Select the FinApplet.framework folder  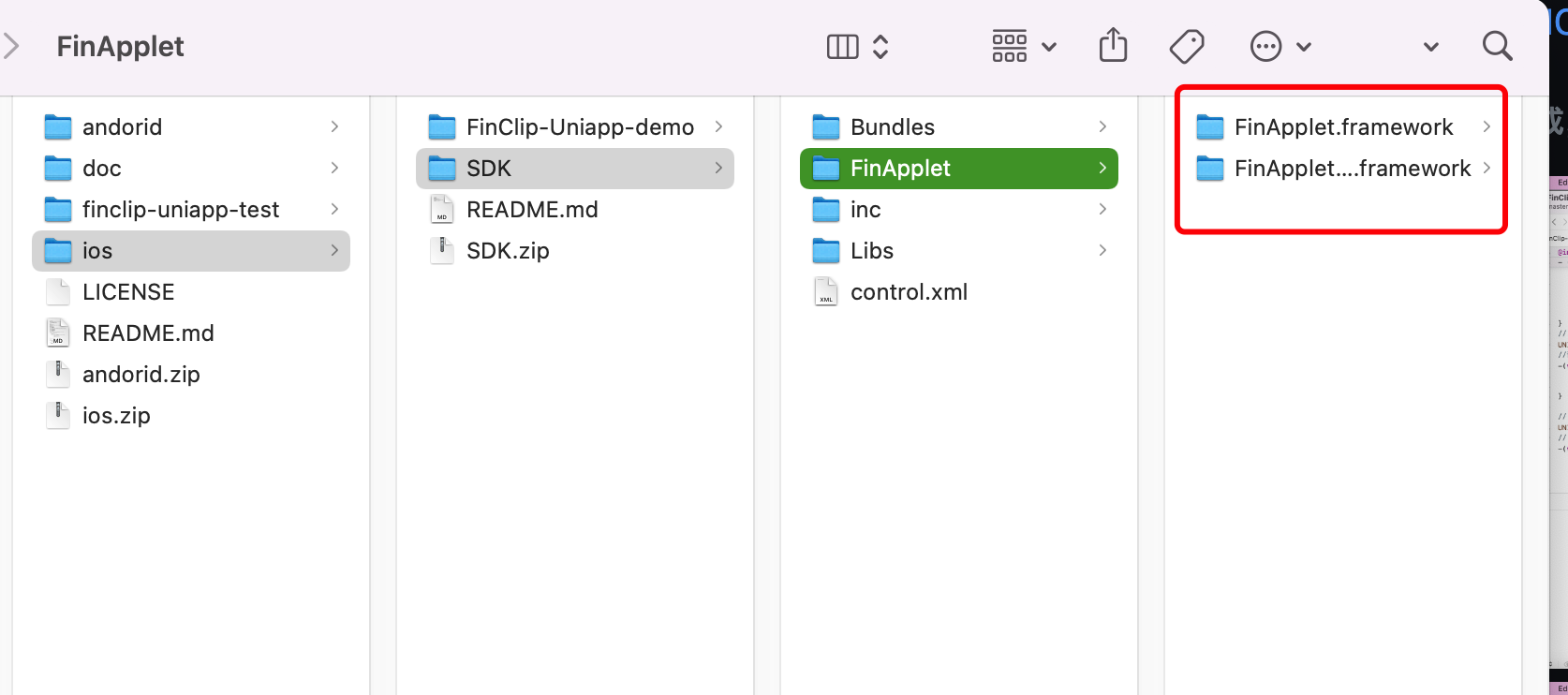(1342, 126)
